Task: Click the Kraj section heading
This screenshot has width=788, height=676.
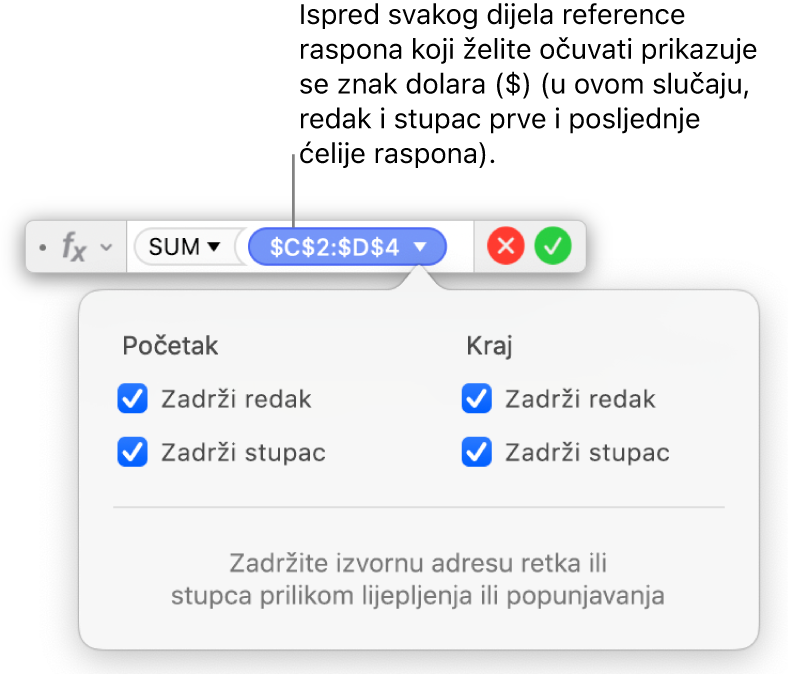Action: [488, 346]
